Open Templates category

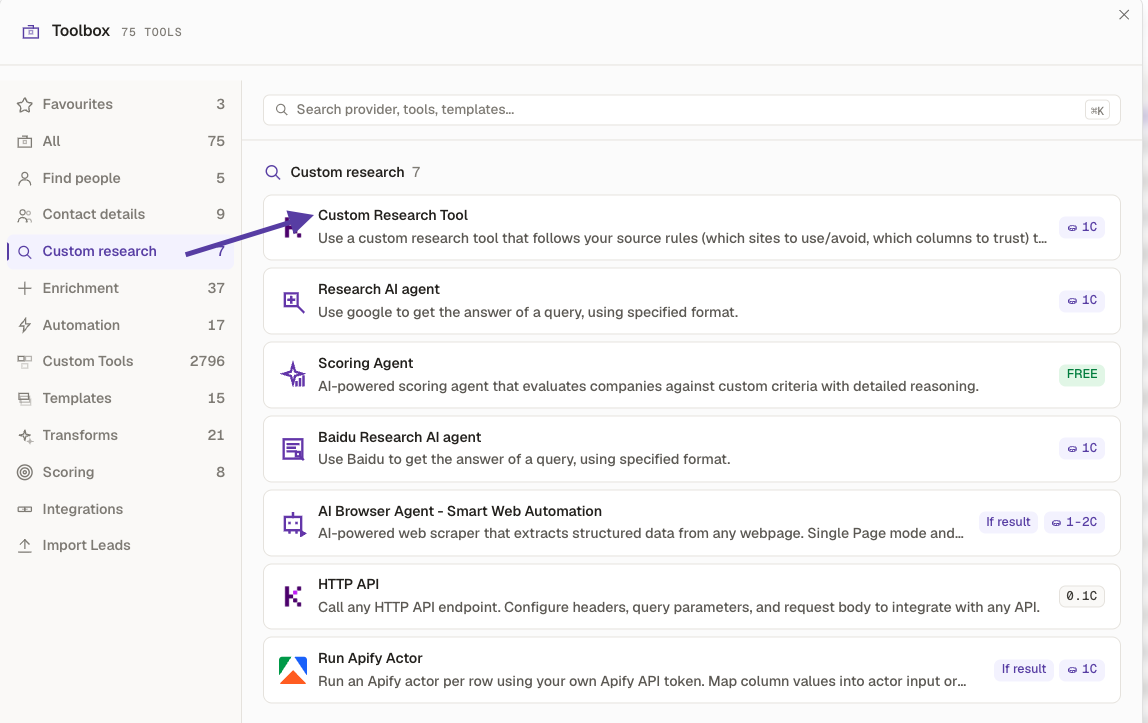pos(120,399)
